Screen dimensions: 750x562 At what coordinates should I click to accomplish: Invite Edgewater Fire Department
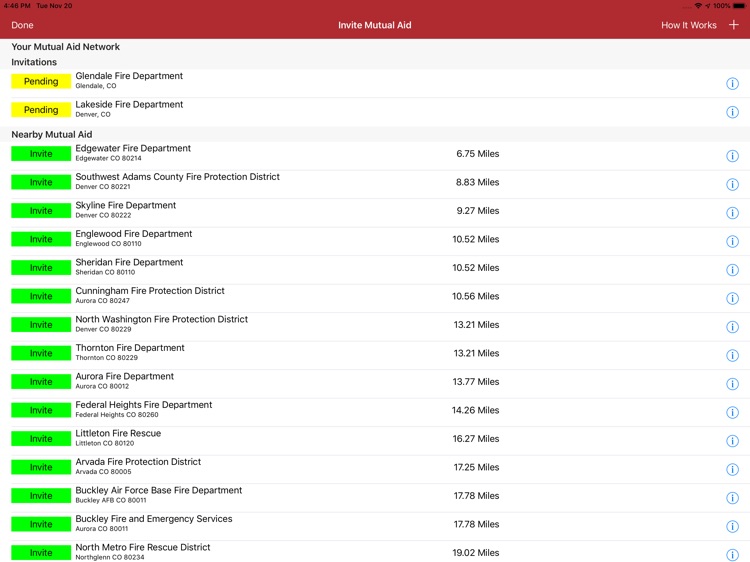point(41,154)
